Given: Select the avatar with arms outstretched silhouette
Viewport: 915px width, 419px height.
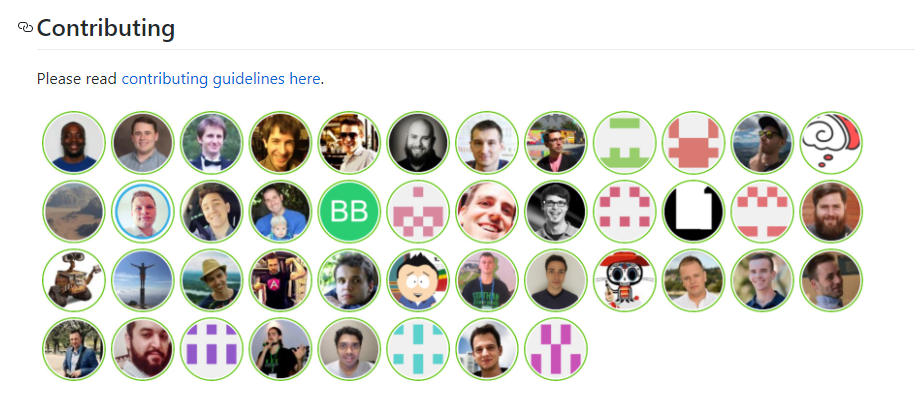Looking at the screenshot, I should coord(142,280).
